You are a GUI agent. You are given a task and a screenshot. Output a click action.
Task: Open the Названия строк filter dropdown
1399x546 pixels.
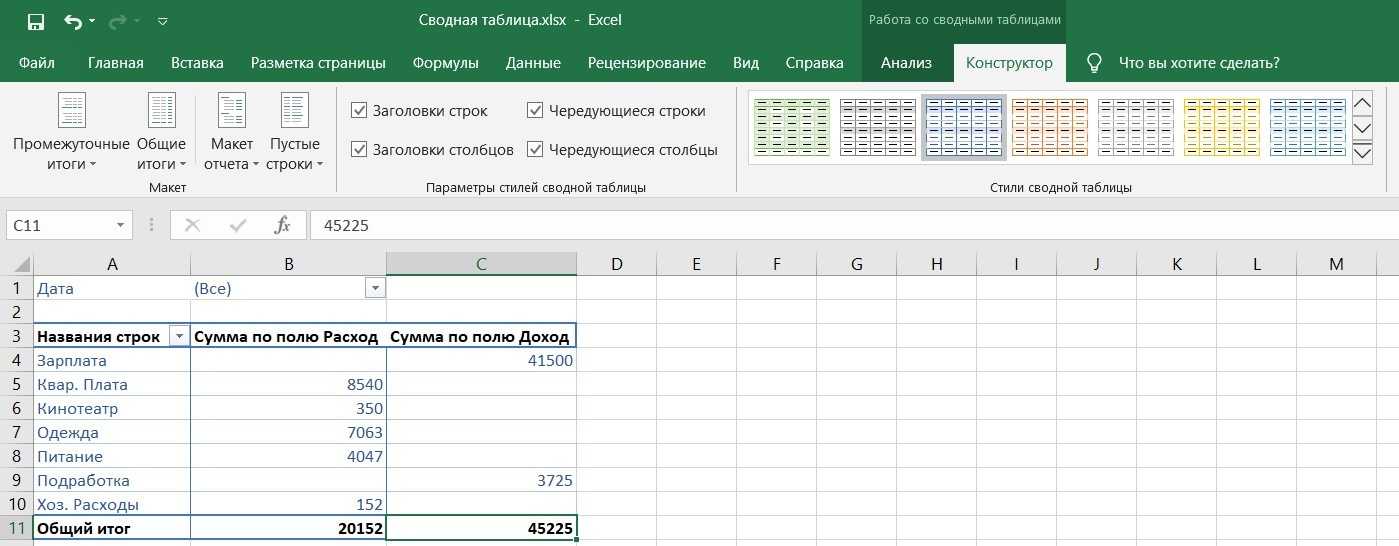(179, 337)
